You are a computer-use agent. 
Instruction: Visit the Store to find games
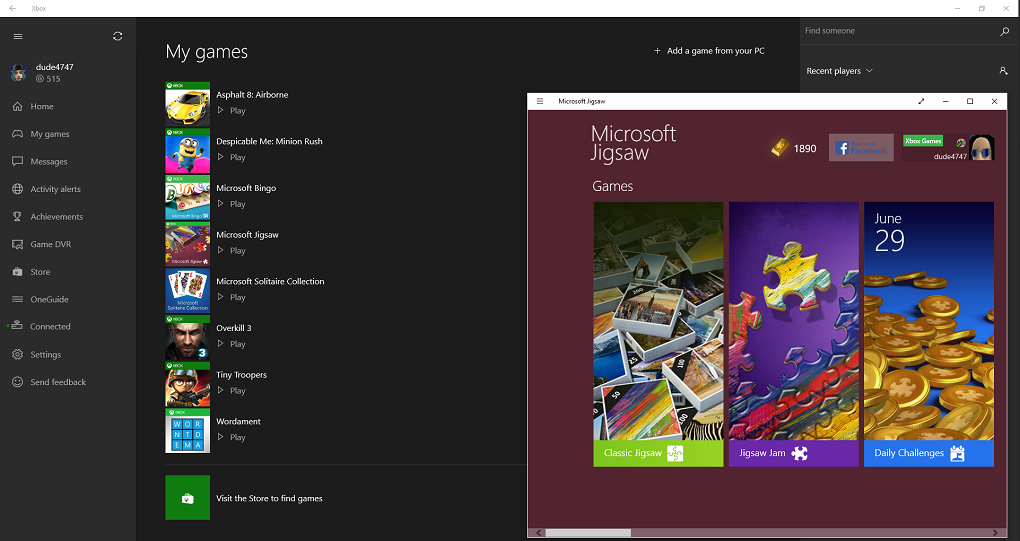[x=269, y=498]
